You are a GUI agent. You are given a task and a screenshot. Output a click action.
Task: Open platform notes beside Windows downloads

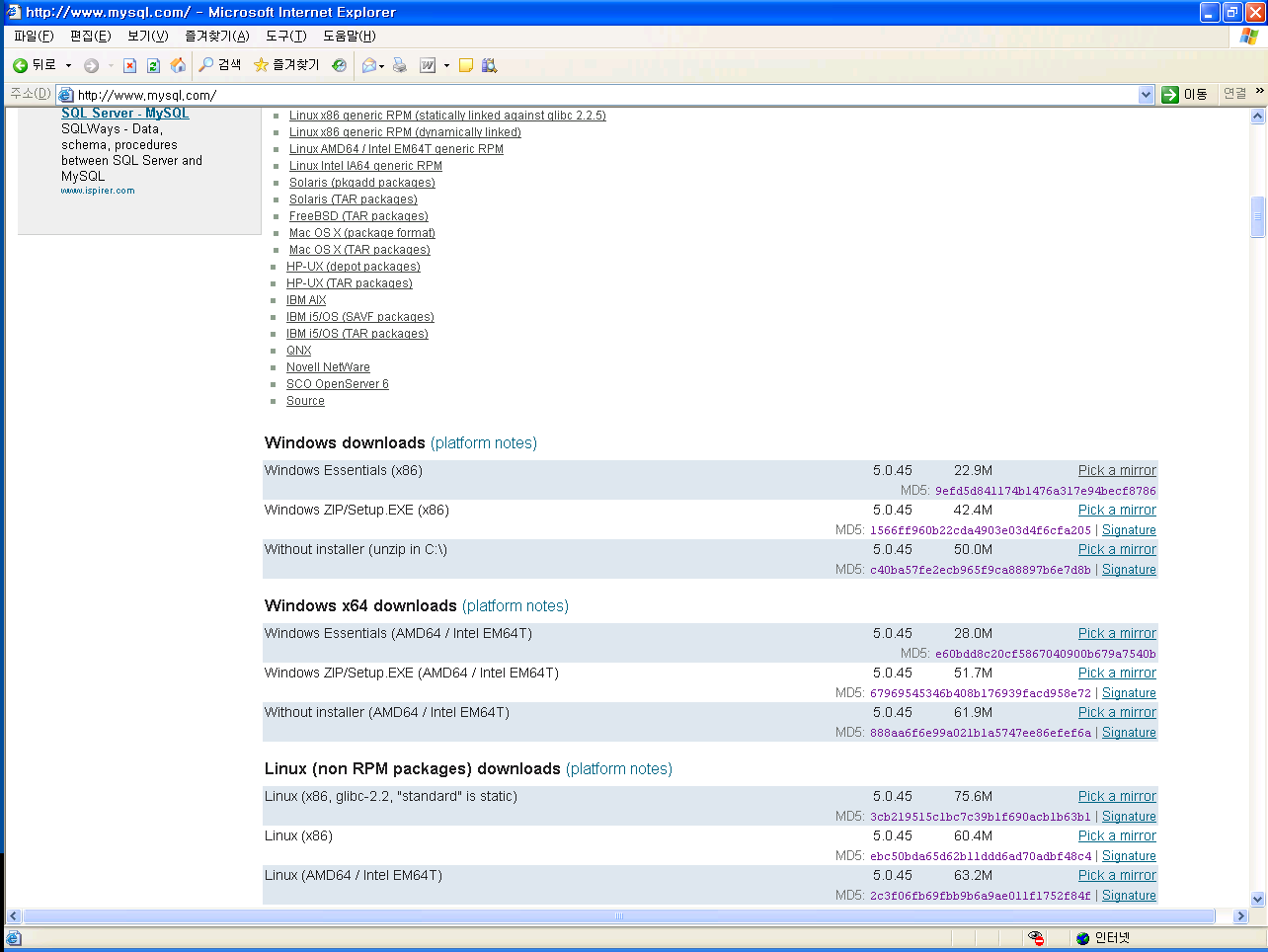484,443
